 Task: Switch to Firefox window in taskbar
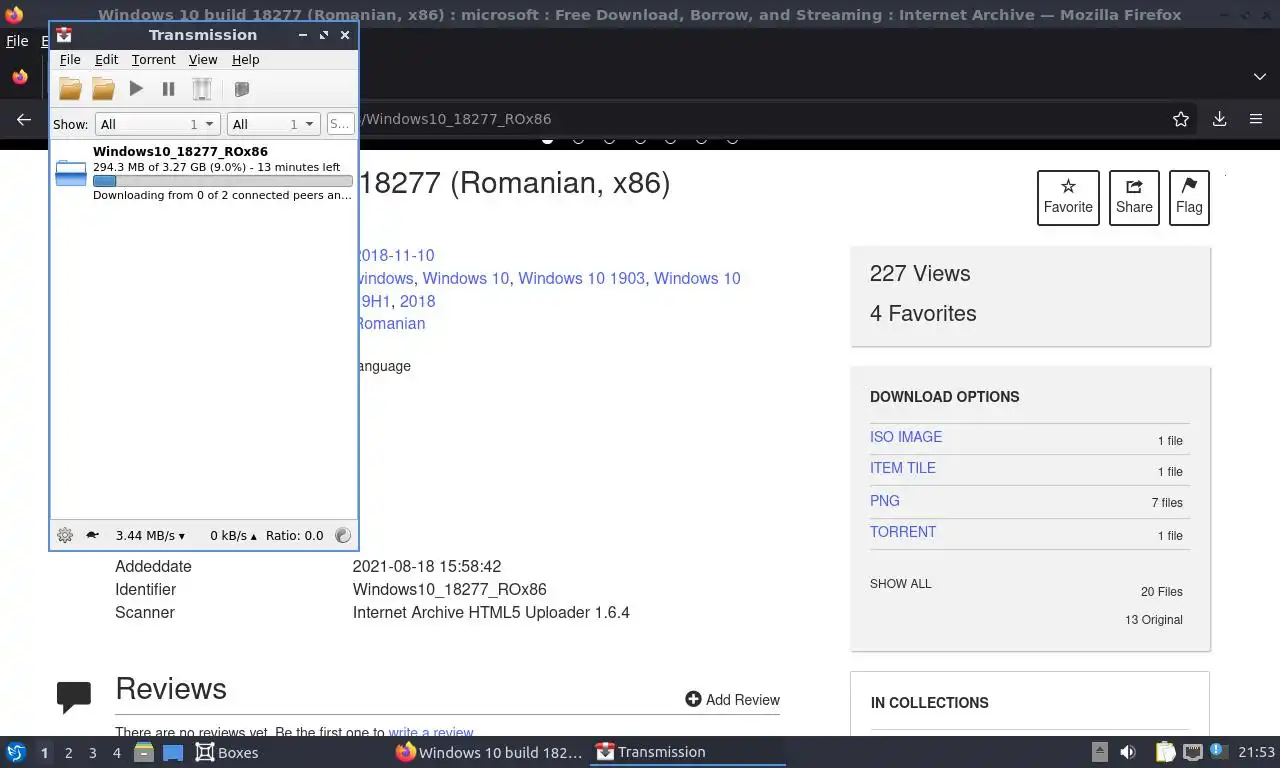[489, 752]
